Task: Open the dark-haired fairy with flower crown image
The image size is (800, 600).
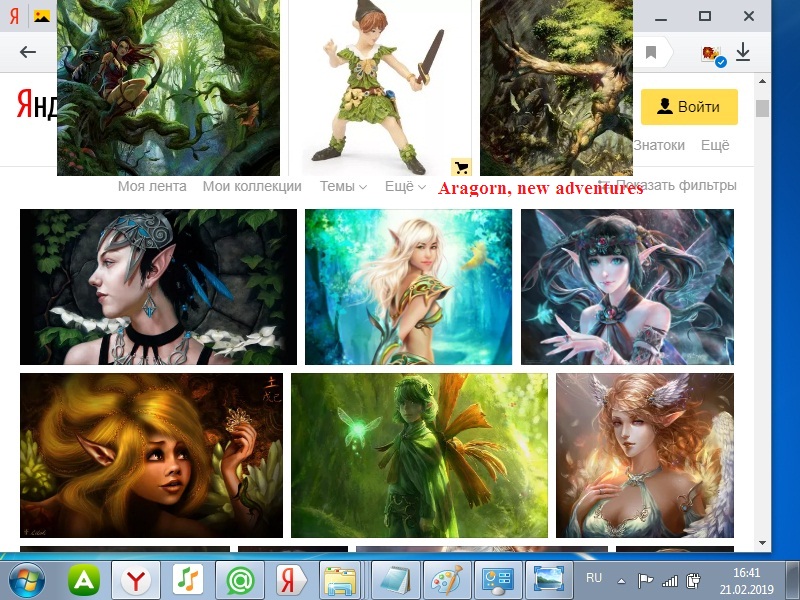Action: coord(627,287)
